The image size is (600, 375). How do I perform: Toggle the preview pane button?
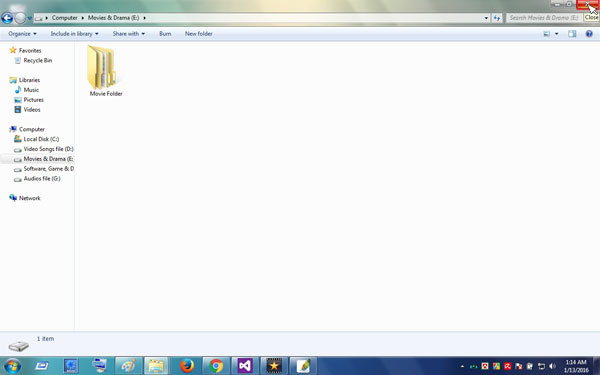pos(572,34)
